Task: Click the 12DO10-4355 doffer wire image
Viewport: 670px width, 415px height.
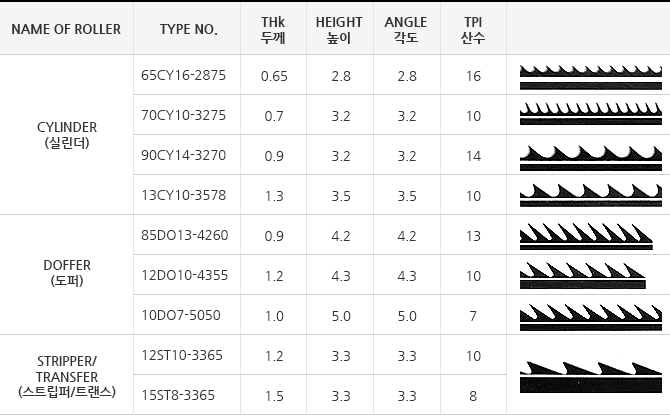Action: 582,275
